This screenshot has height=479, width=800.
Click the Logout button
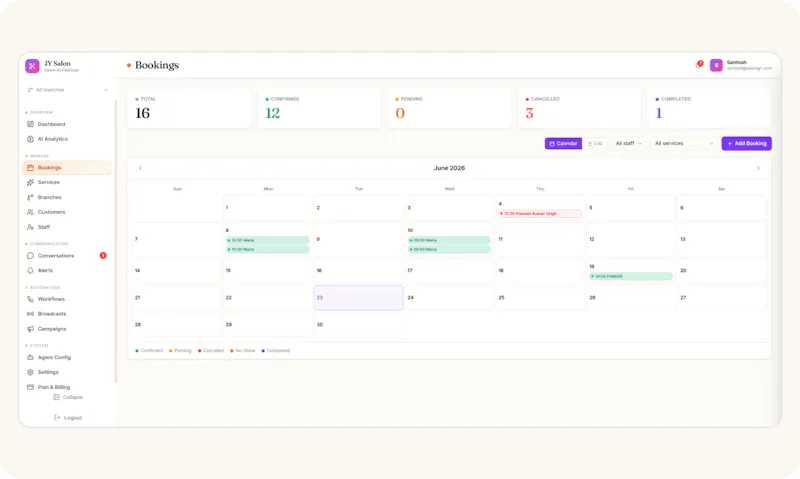pos(68,418)
